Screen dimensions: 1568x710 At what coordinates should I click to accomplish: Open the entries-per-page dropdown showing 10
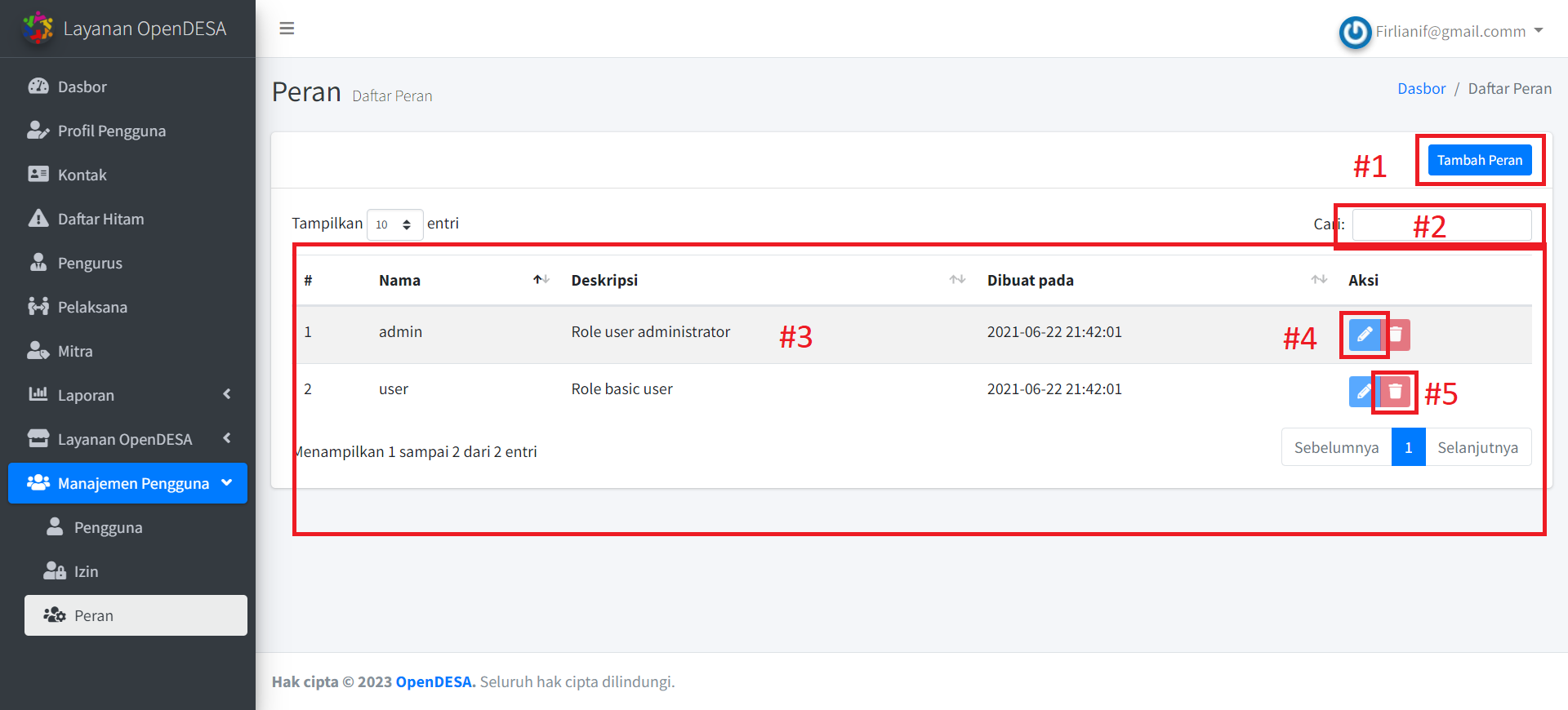(x=394, y=224)
